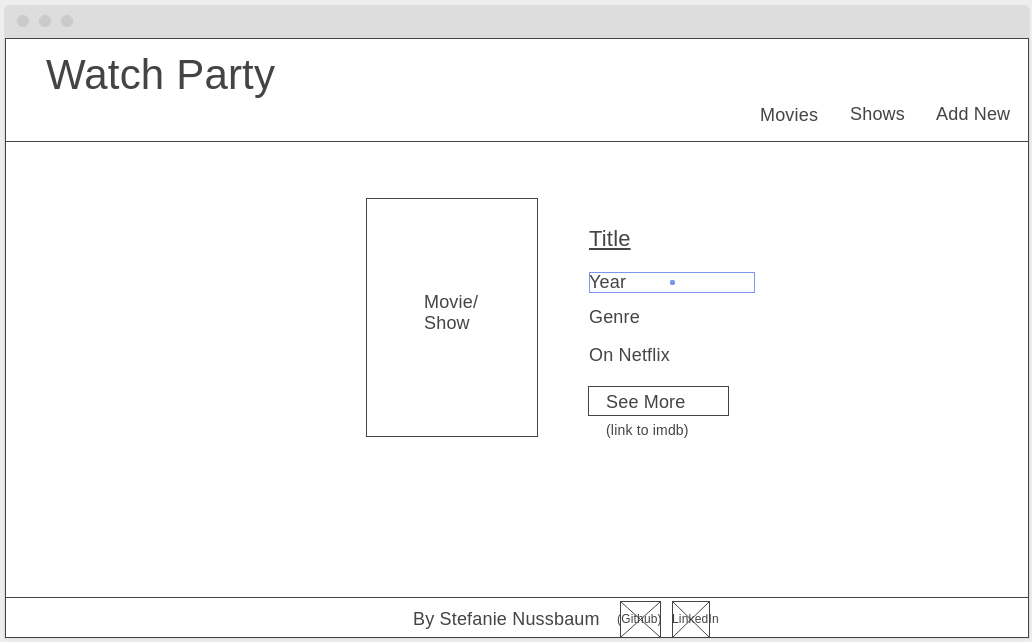The image size is (1032, 642).
Task: Toggle the On Netflix option
Action: (629, 355)
